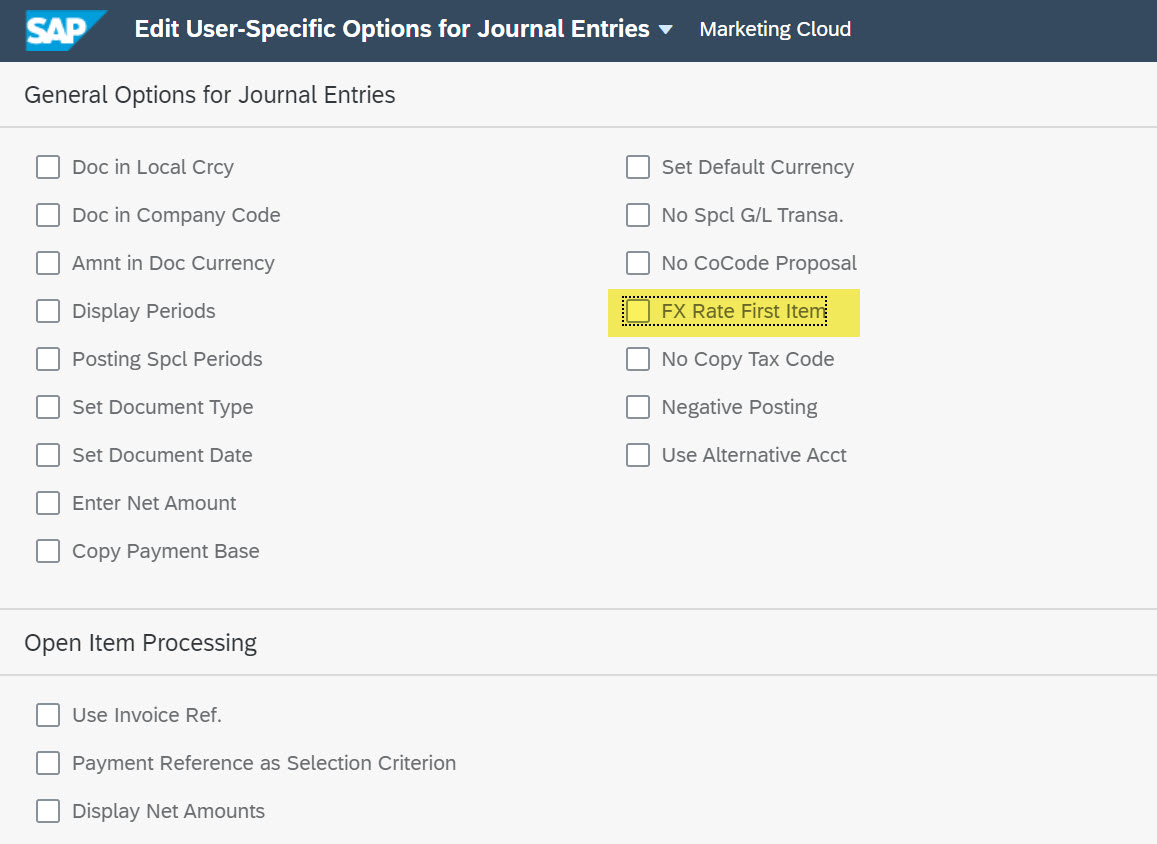Check the FX Rate First Item box
This screenshot has height=844, width=1157.
638,311
